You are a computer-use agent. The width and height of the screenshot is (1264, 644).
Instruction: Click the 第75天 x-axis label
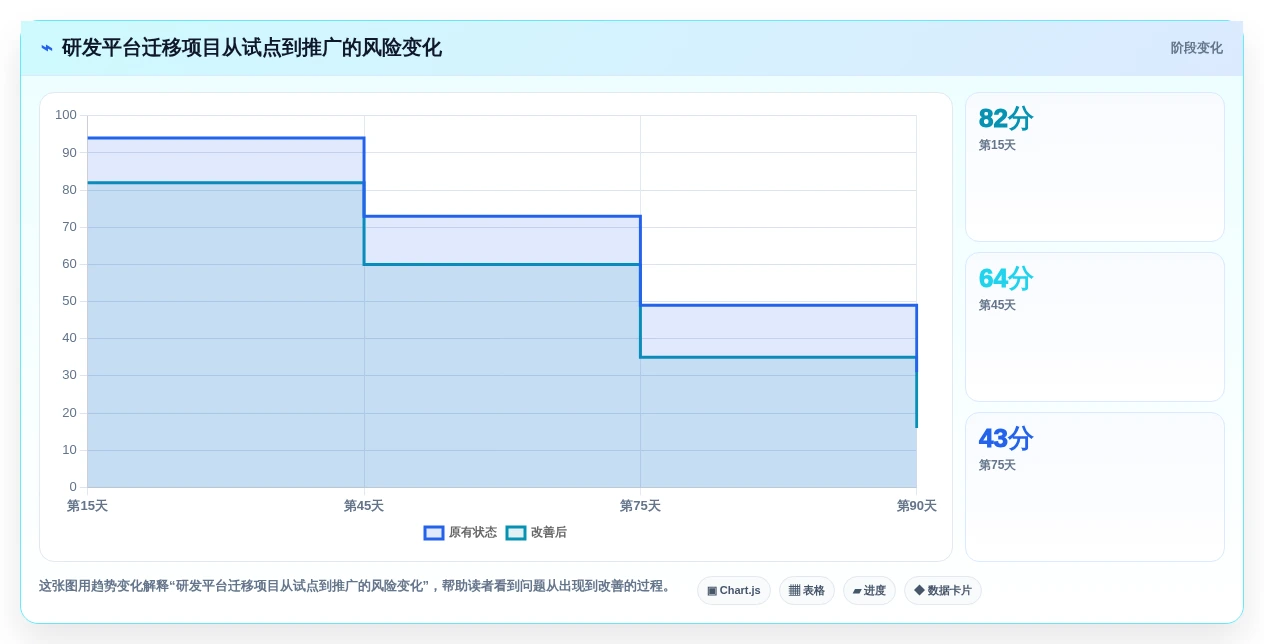click(640, 506)
